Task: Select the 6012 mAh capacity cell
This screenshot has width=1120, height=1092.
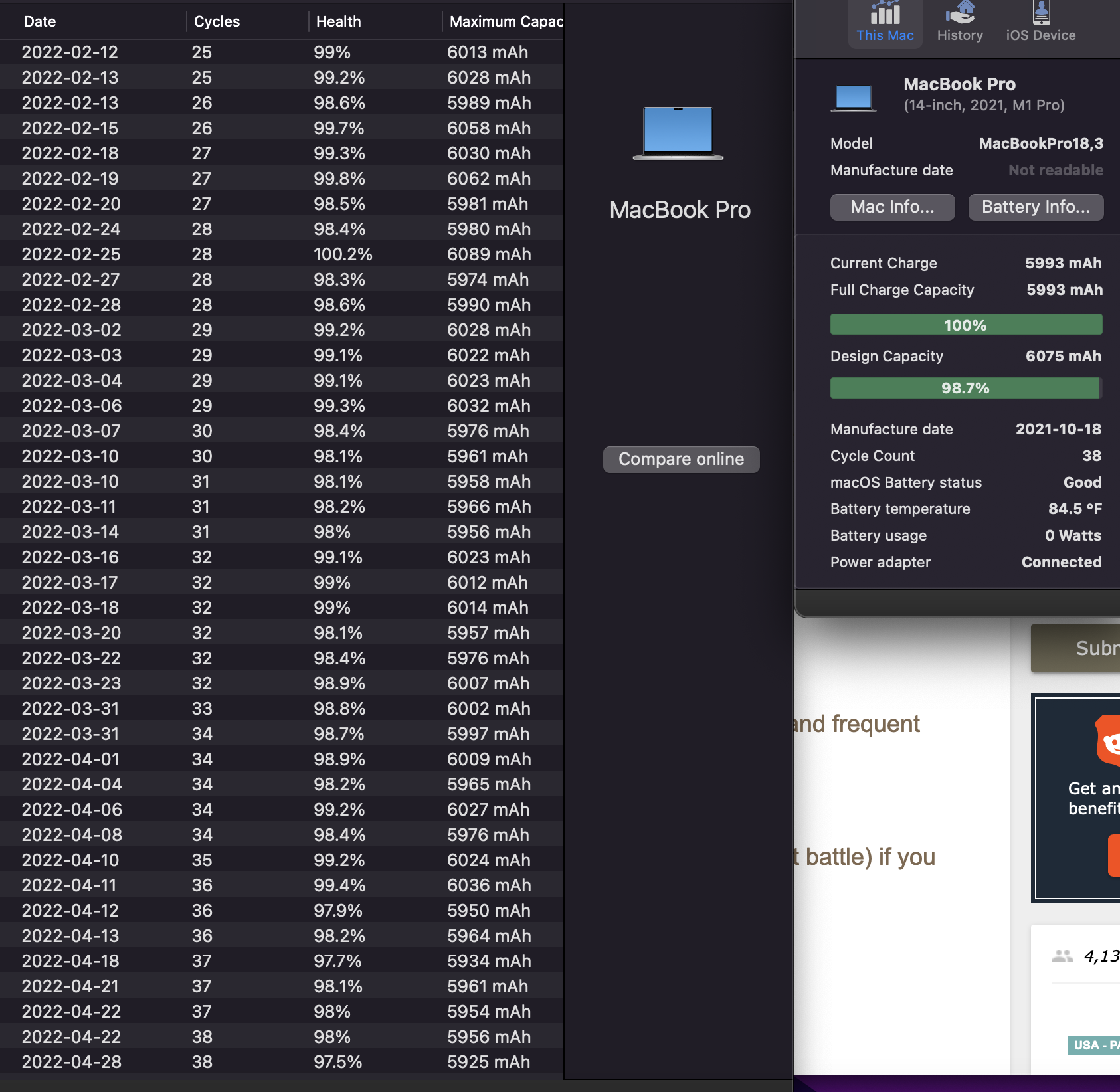Action: pyautogui.click(x=488, y=583)
